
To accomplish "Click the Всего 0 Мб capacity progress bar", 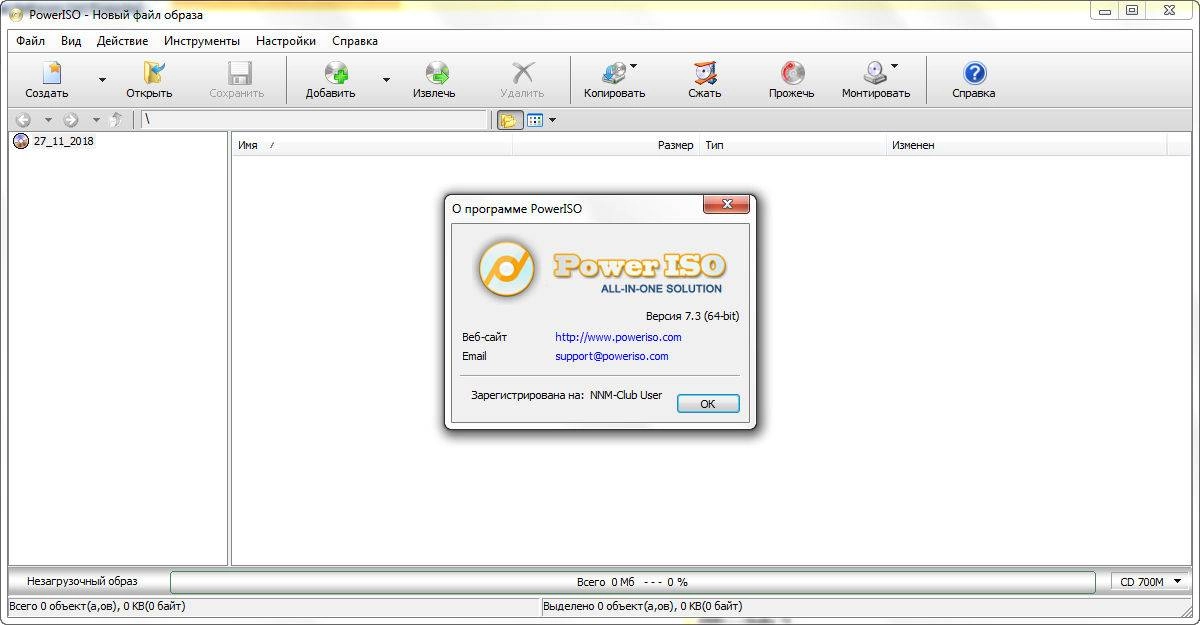I will [632, 581].
